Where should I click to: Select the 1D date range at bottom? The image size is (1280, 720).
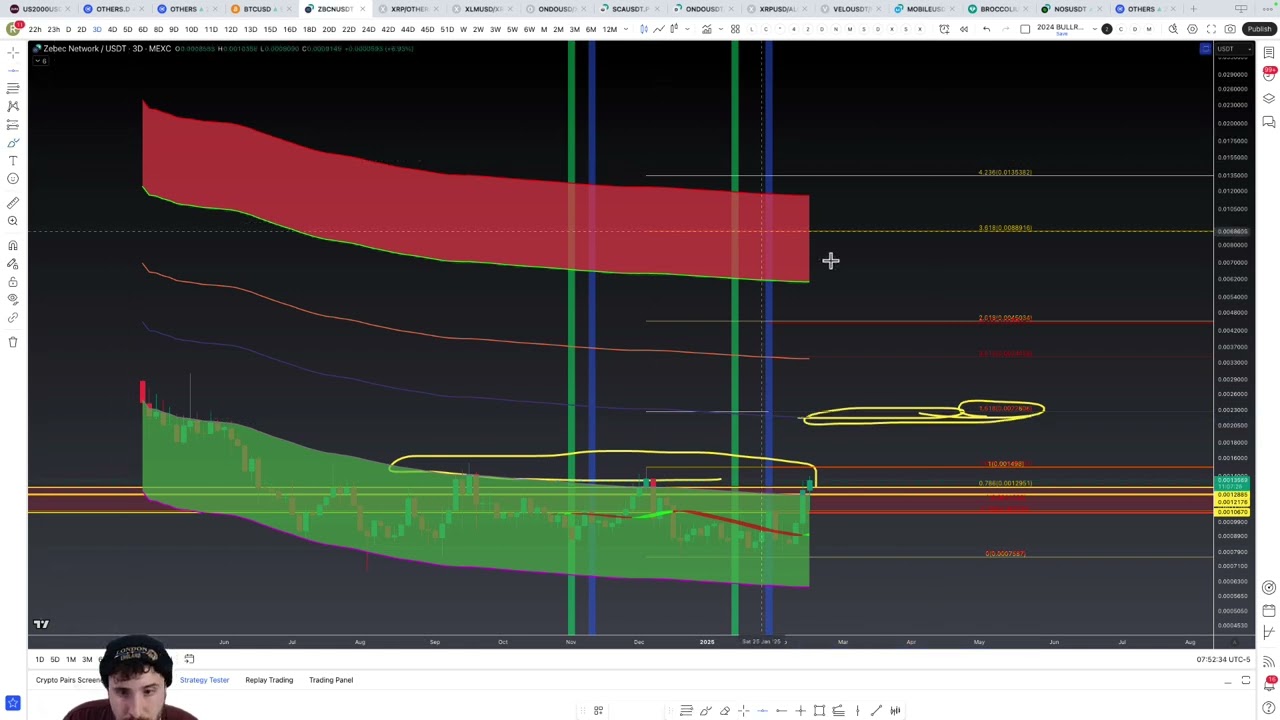coord(39,660)
